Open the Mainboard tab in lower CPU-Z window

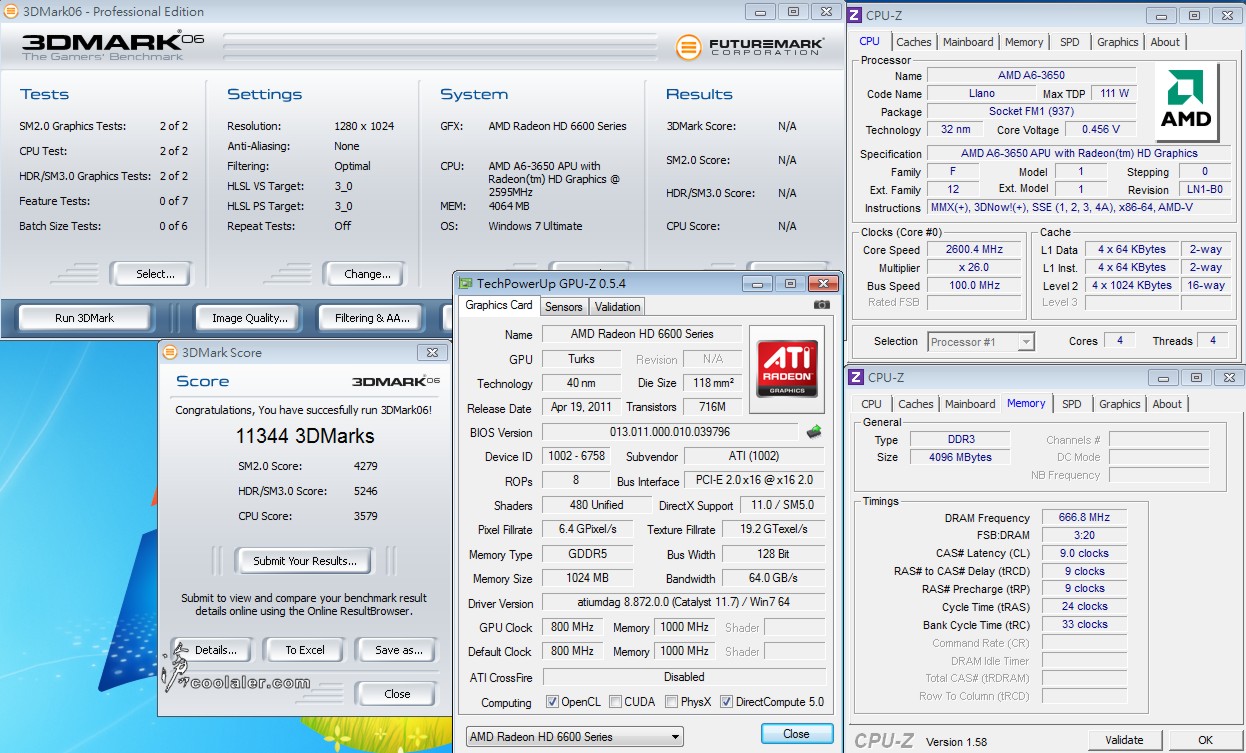[970, 404]
